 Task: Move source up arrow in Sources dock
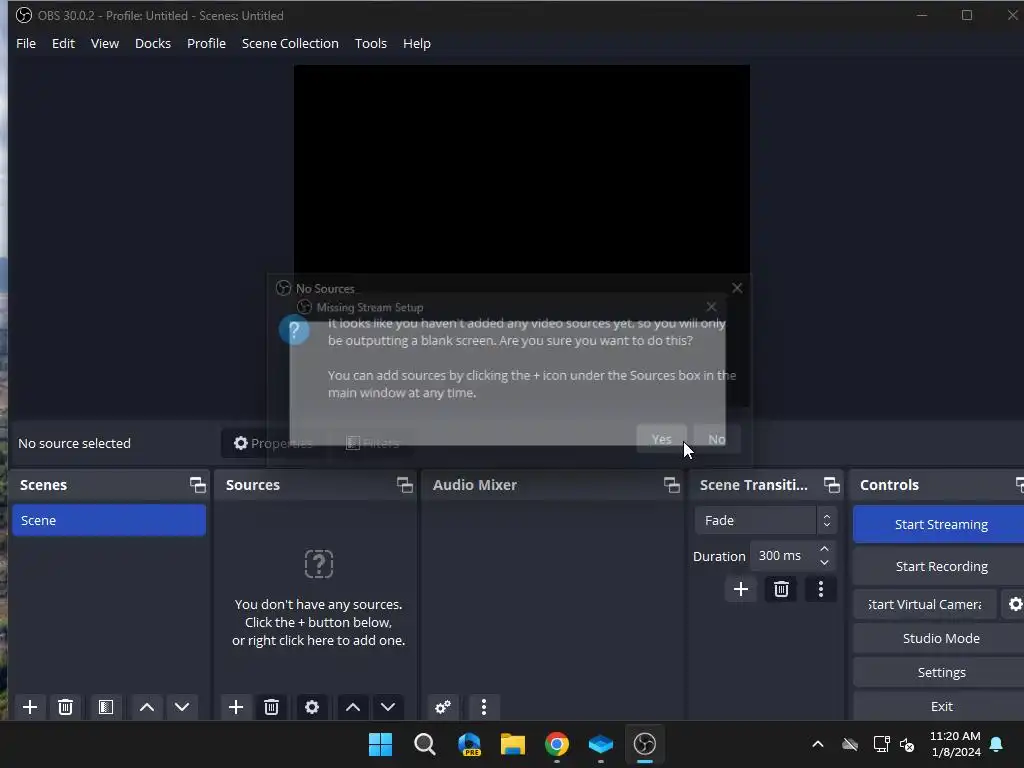click(x=353, y=707)
